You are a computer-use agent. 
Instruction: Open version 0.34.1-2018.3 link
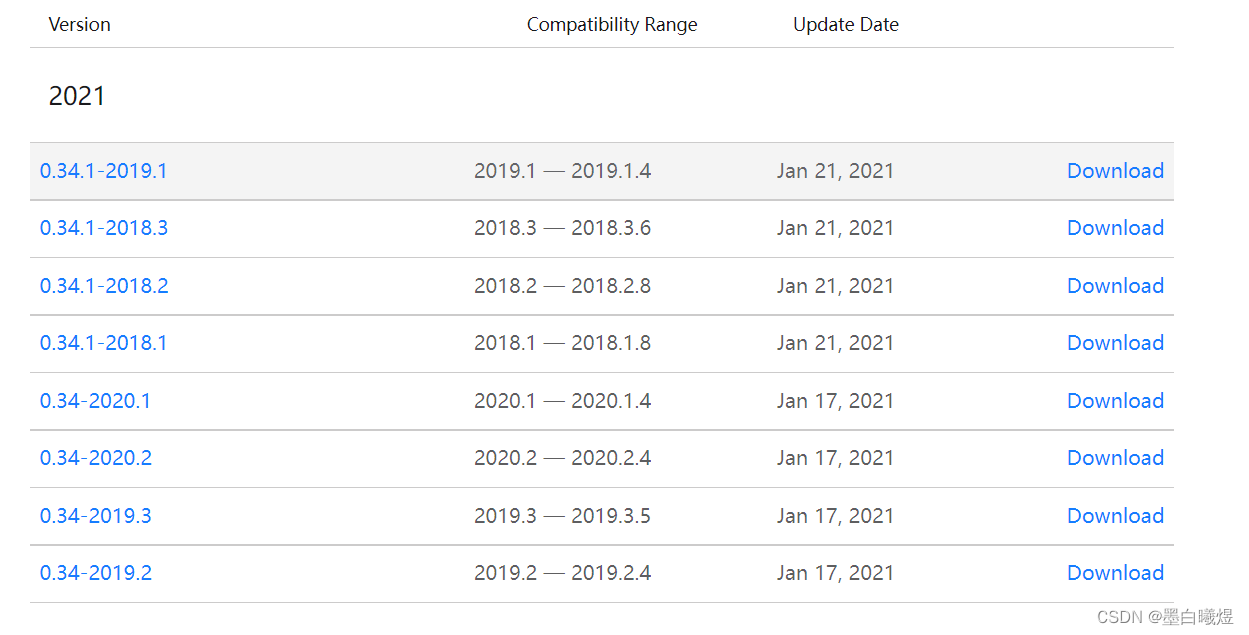point(104,228)
